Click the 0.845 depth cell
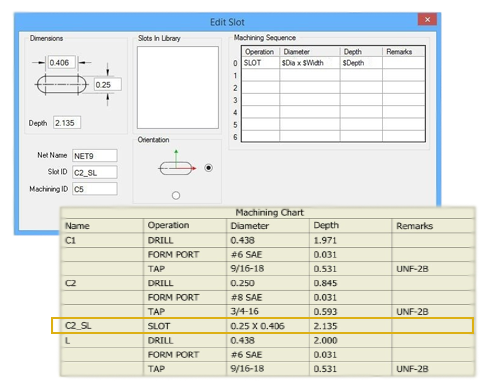The width and height of the screenshot is (490, 392). coord(350,283)
